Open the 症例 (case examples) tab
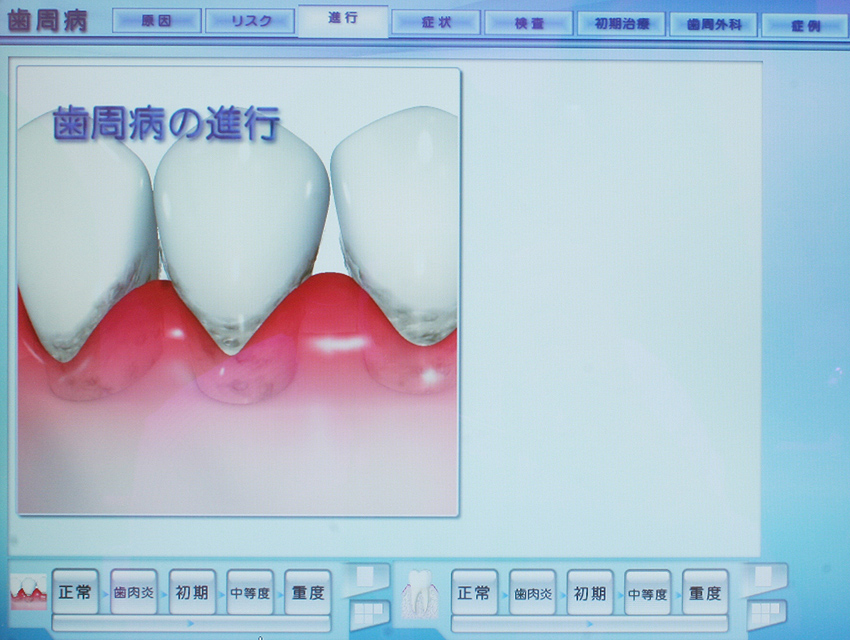The image size is (850, 640). point(804,25)
